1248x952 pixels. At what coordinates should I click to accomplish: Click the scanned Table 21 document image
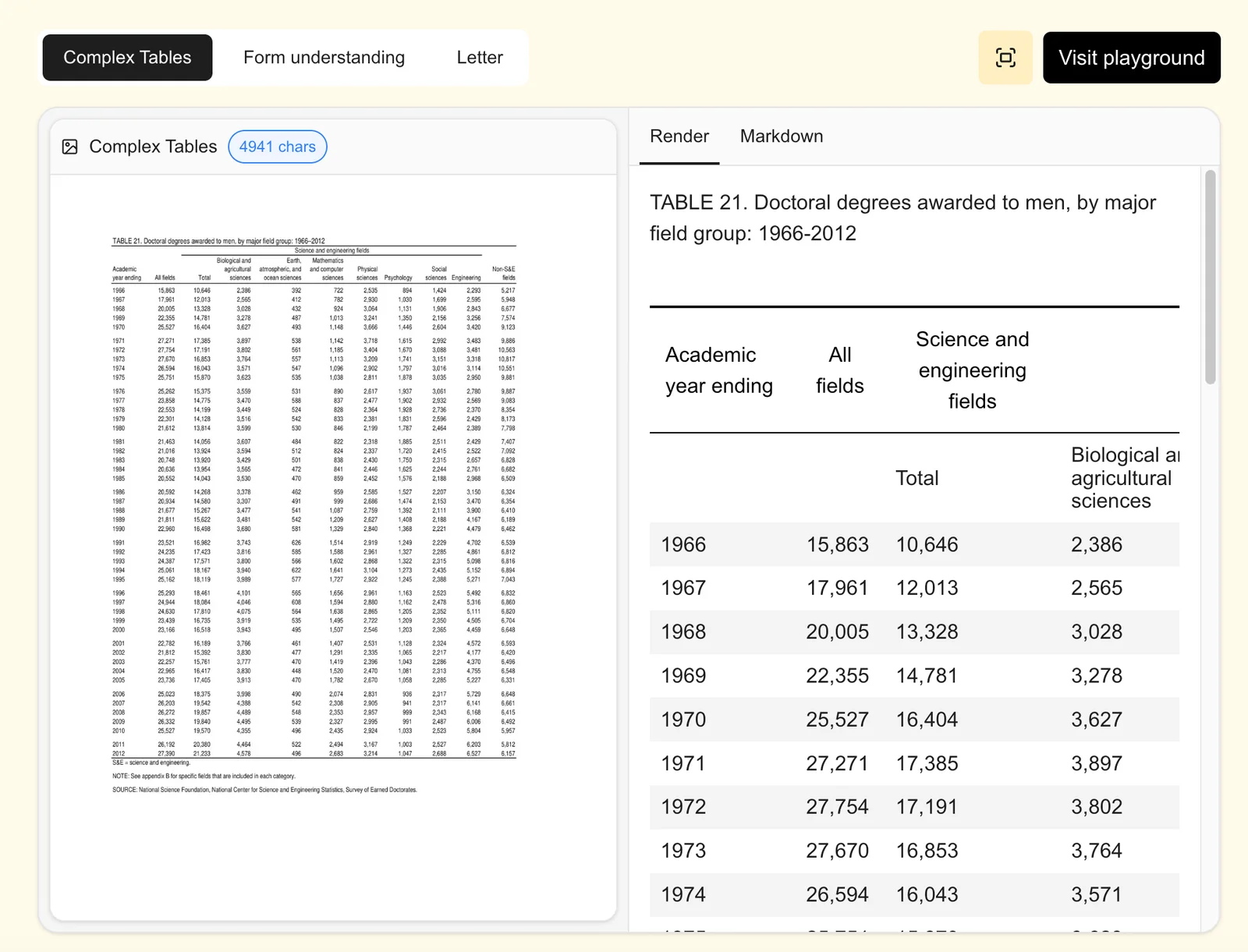[314, 499]
